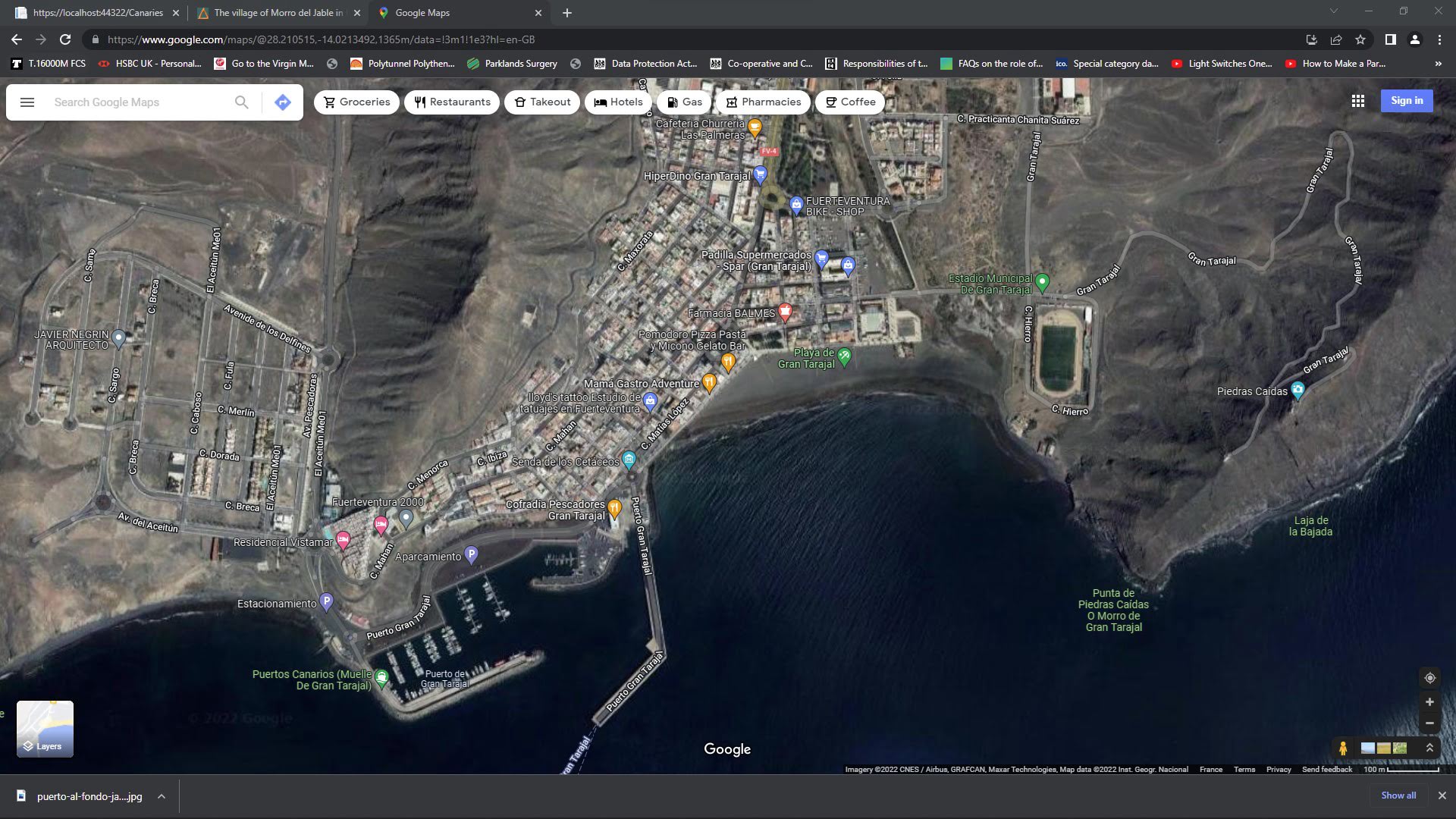Click the Sign in button
This screenshot has width=1456, height=819.
point(1407,101)
